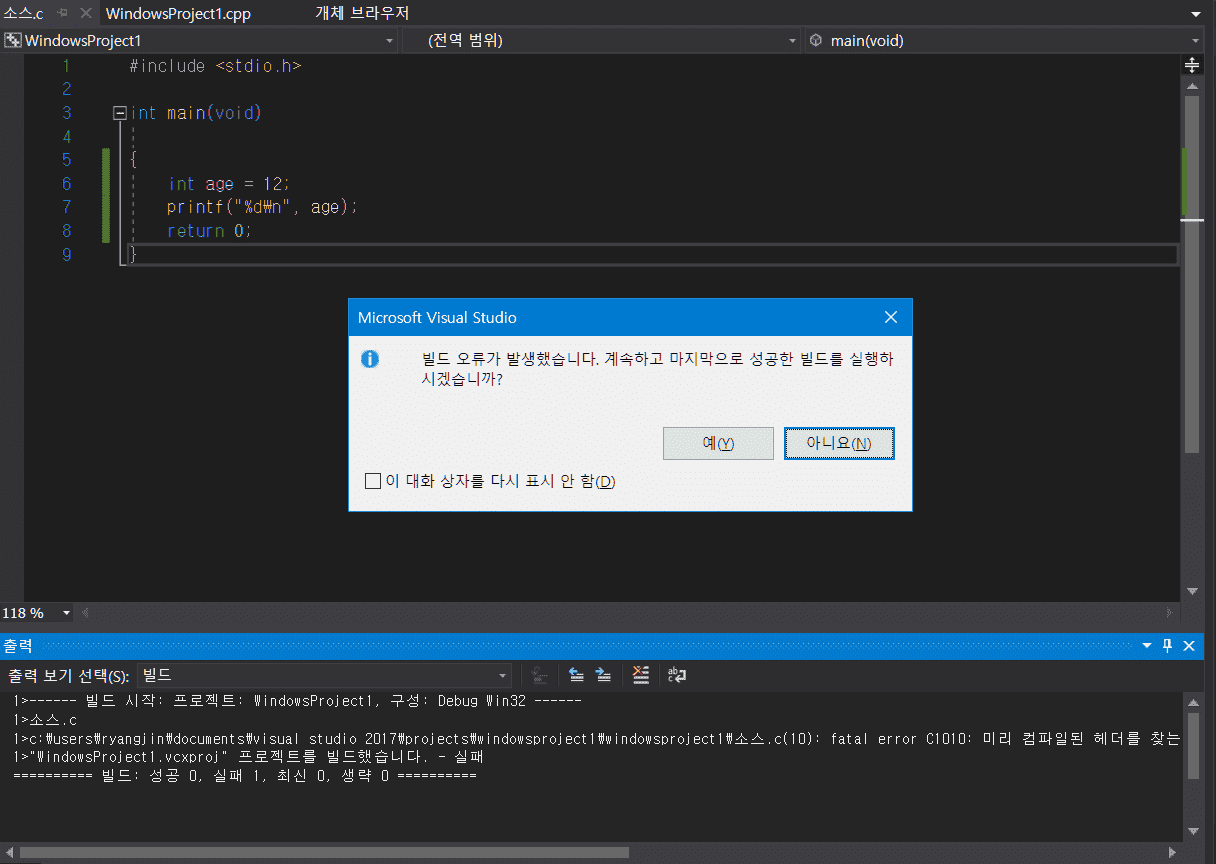Viewport: 1216px width, 864px height.
Task: Toggle auto-hide pin on the 출력 panel
Action: pyautogui.click(x=1167, y=646)
